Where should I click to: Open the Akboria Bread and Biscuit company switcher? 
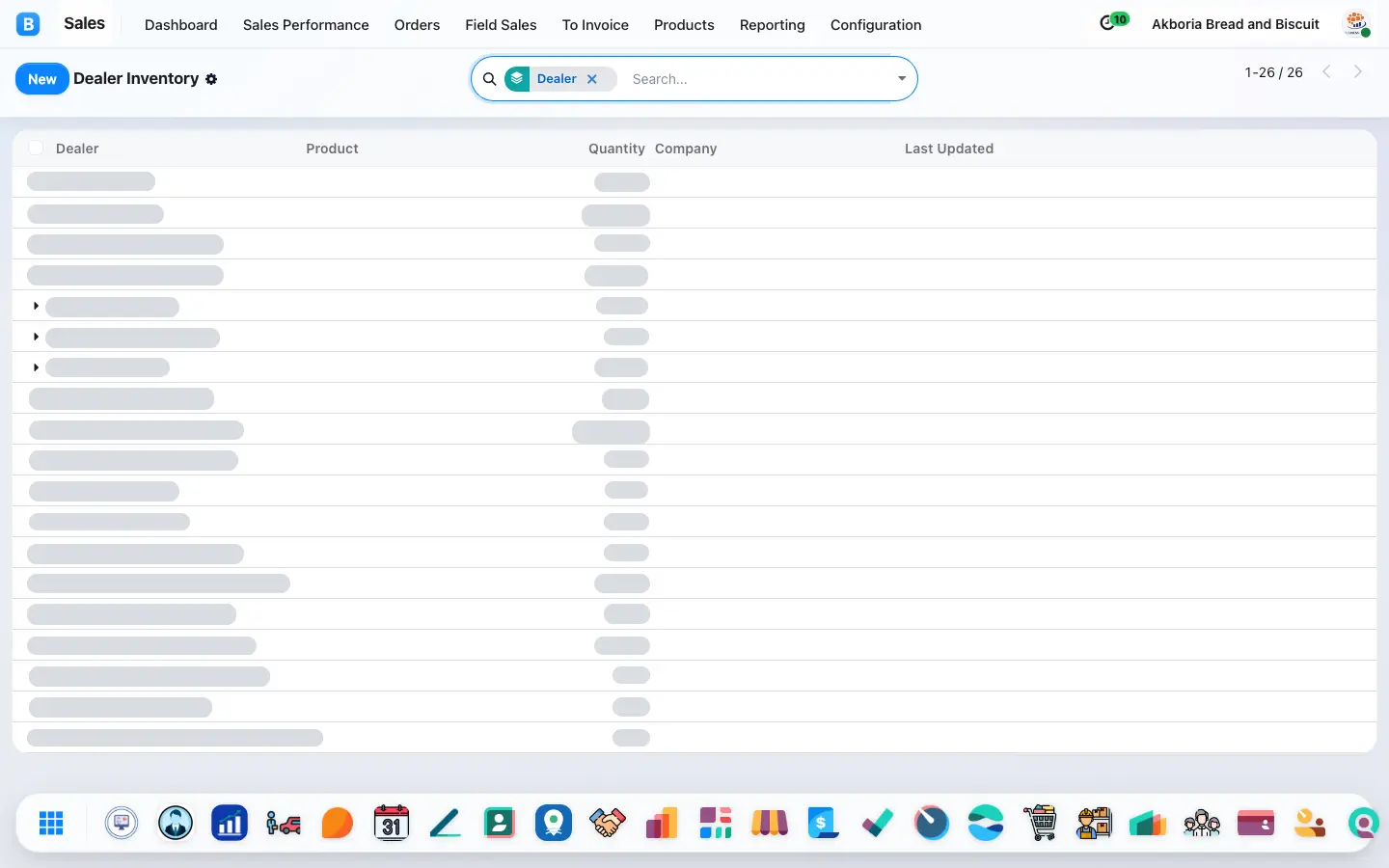[1236, 24]
